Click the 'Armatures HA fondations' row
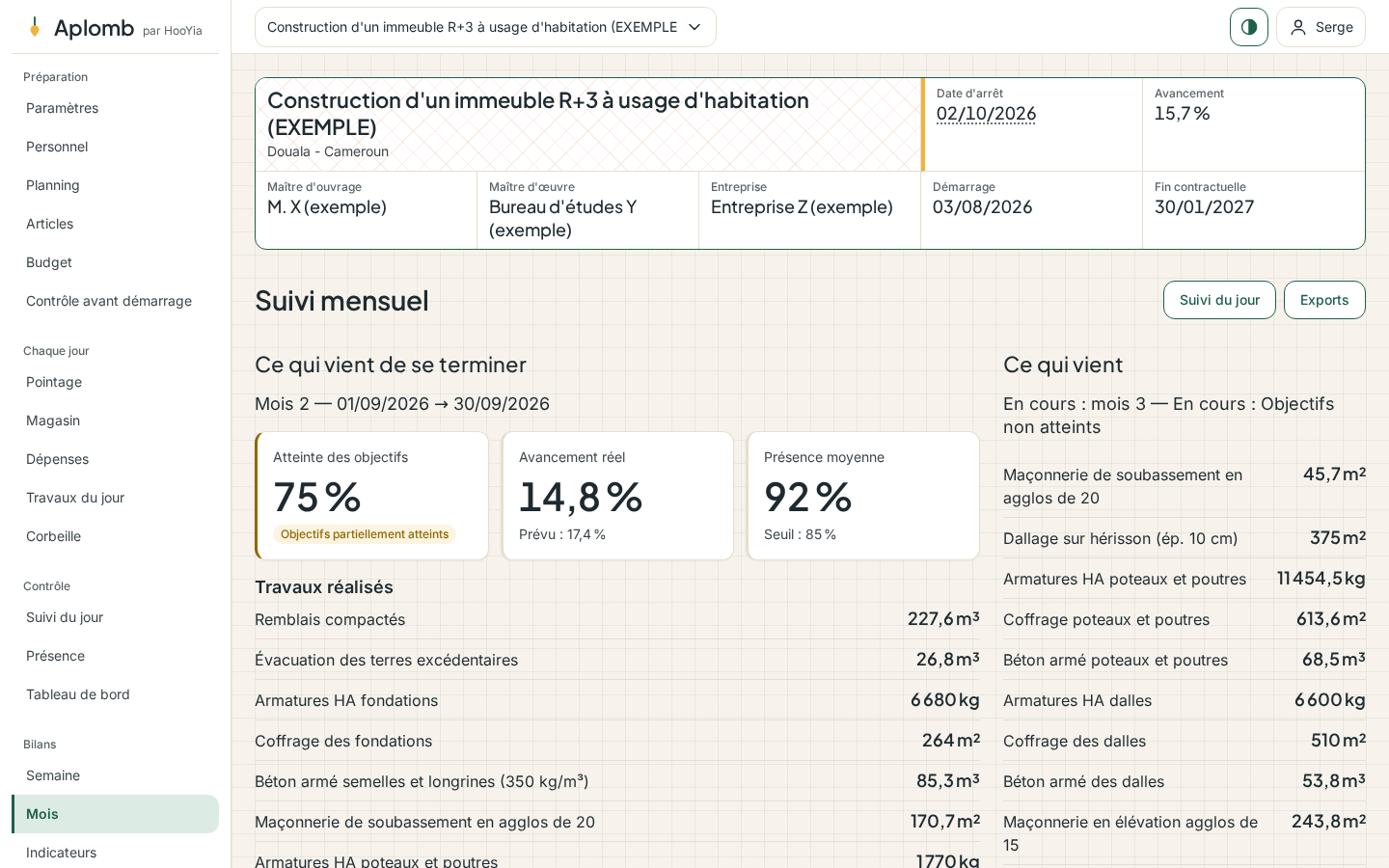1389x868 pixels. (x=617, y=700)
